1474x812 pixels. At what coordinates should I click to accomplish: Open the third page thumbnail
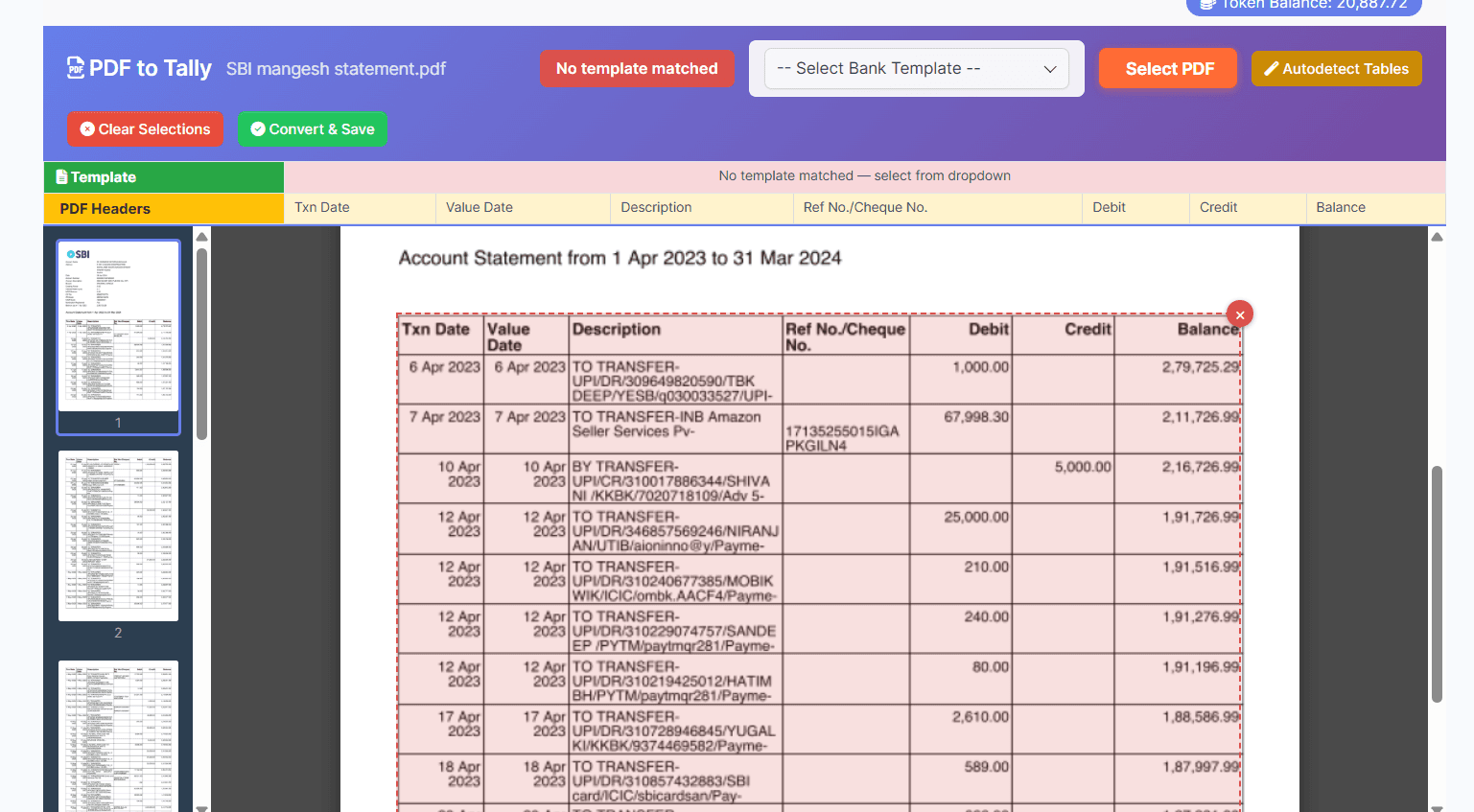118,735
